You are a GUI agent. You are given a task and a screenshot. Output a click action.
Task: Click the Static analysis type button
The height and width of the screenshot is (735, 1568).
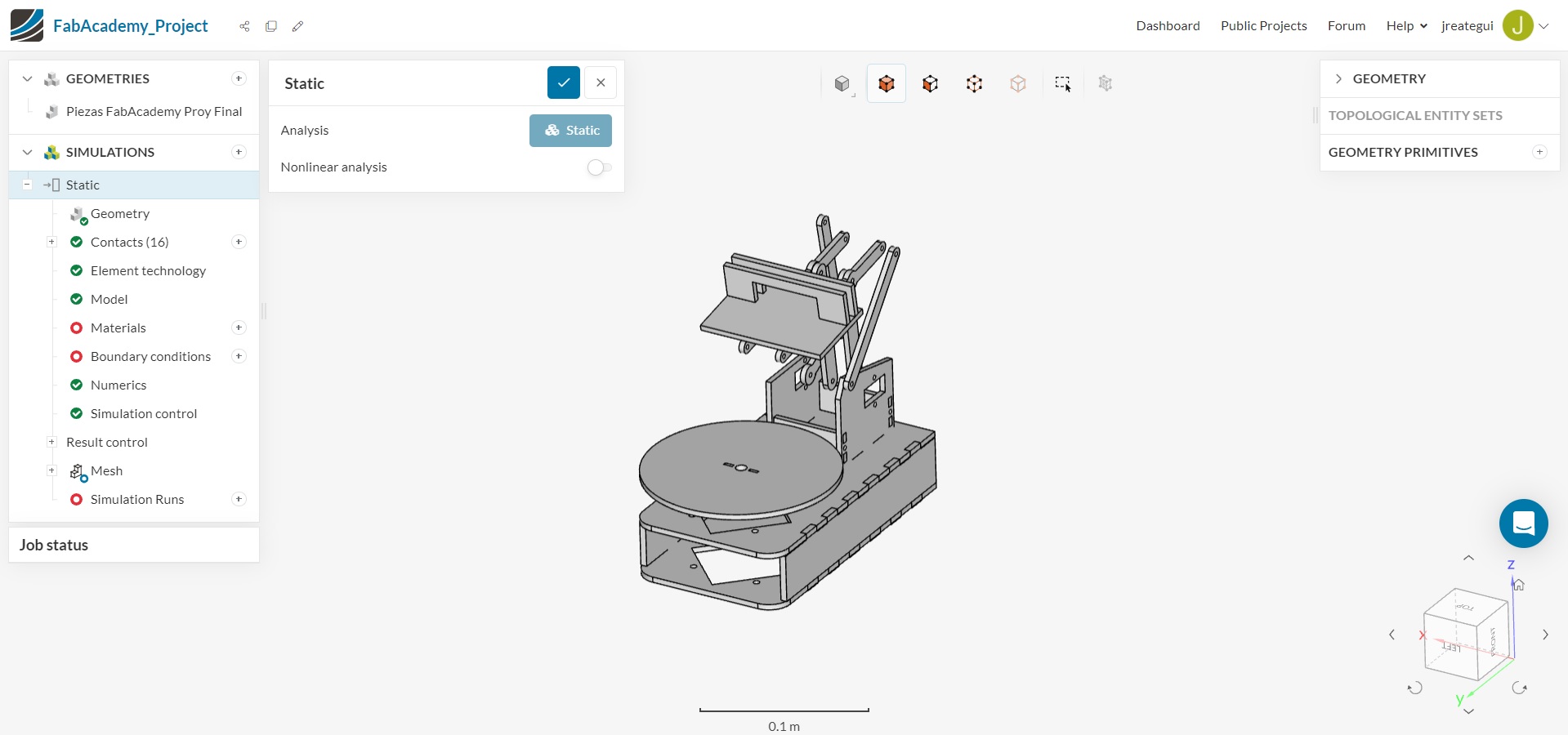click(570, 131)
